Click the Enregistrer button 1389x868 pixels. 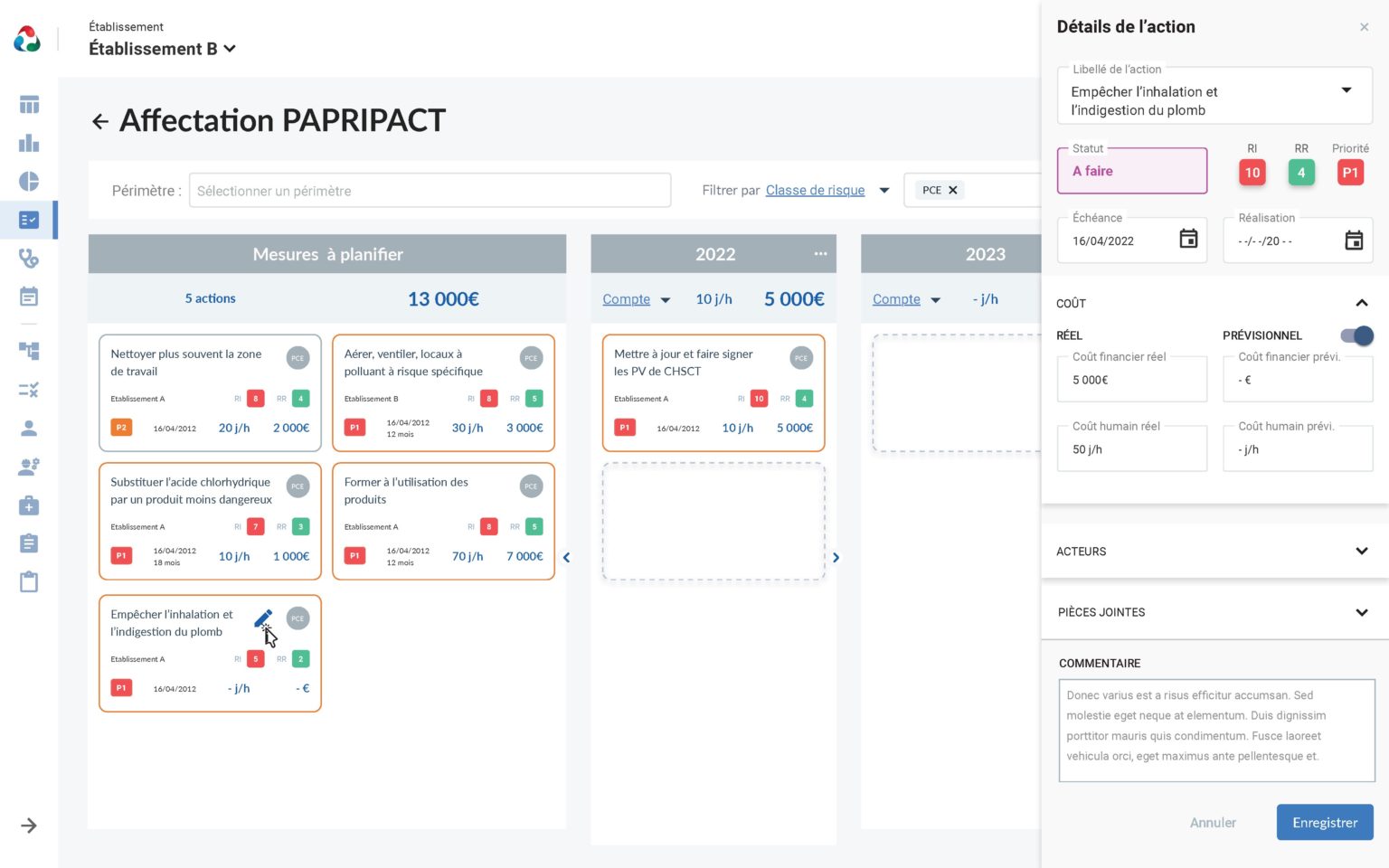1324,822
